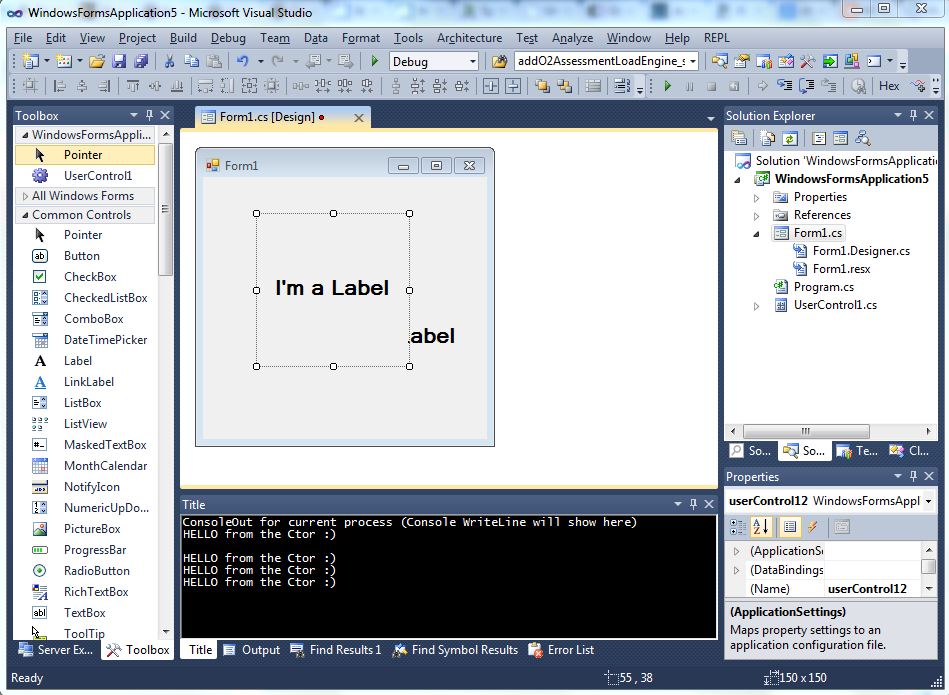Align Lefts of selected controls
Viewport: 949px width, 695px height.
tap(59, 86)
